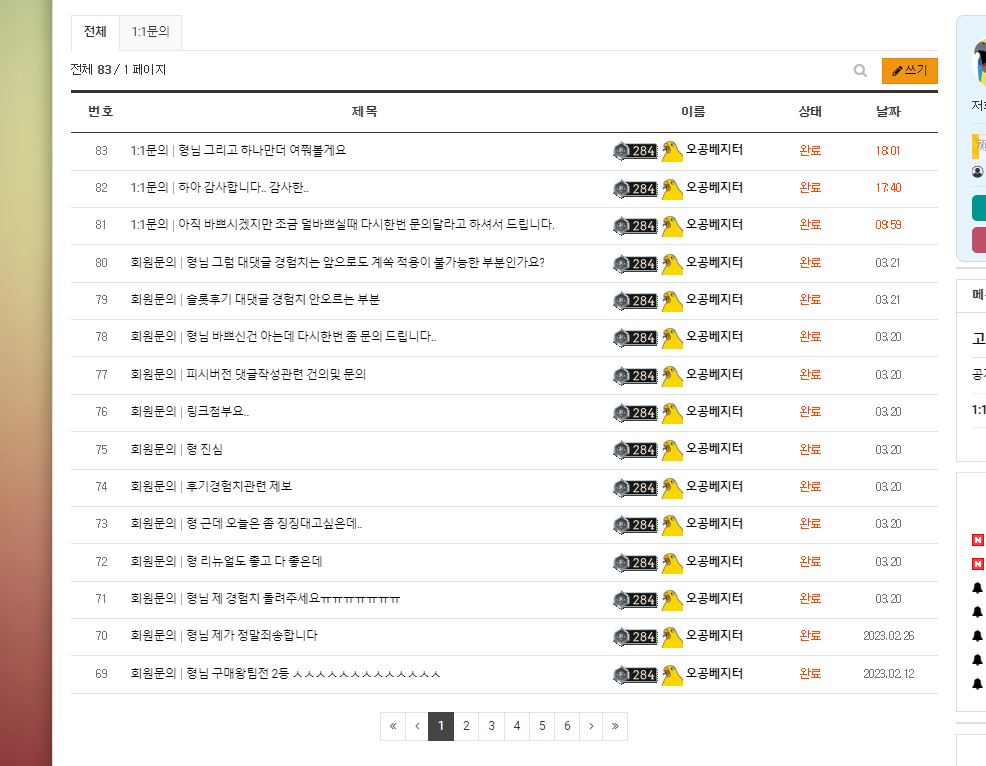Click the 284 level badge in row 80
Screen dimensions: 986x766
coord(635,264)
